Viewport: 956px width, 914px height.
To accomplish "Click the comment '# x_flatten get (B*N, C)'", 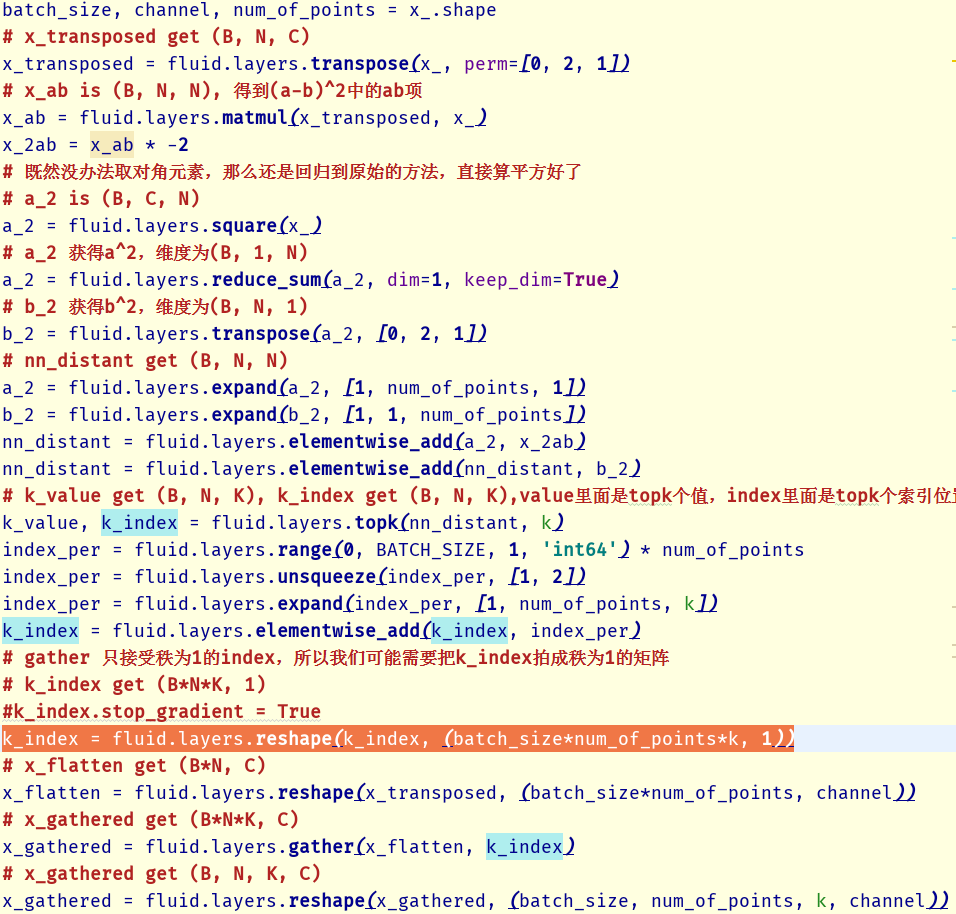I will (134, 766).
